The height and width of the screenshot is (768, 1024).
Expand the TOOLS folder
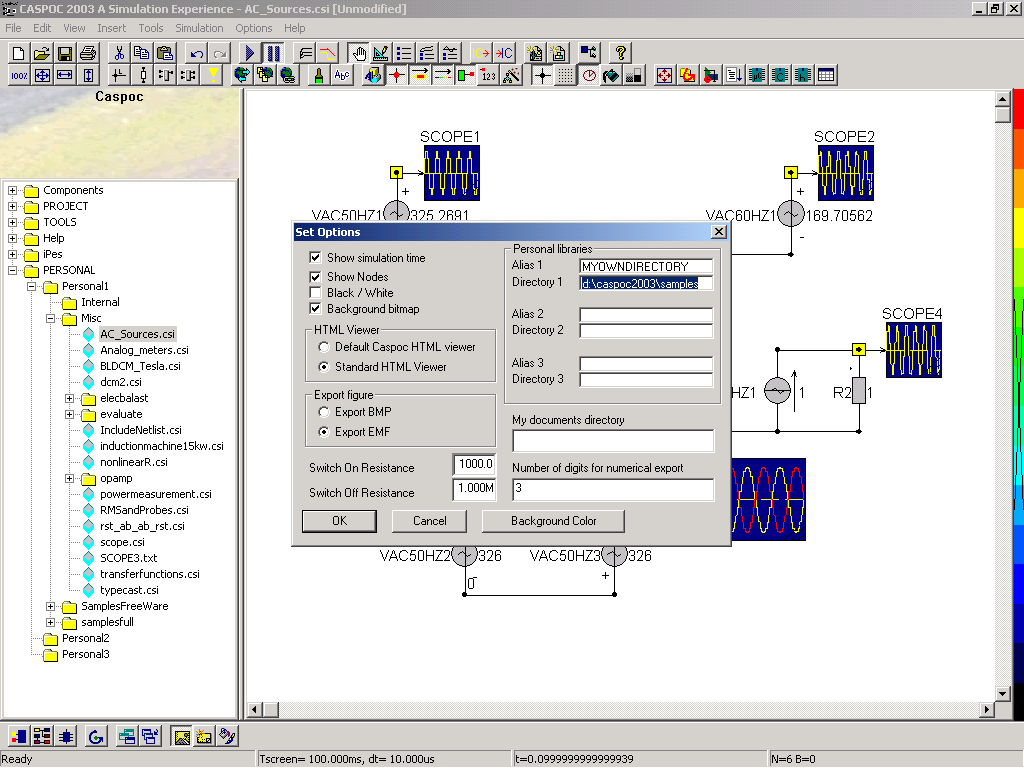click(12, 222)
